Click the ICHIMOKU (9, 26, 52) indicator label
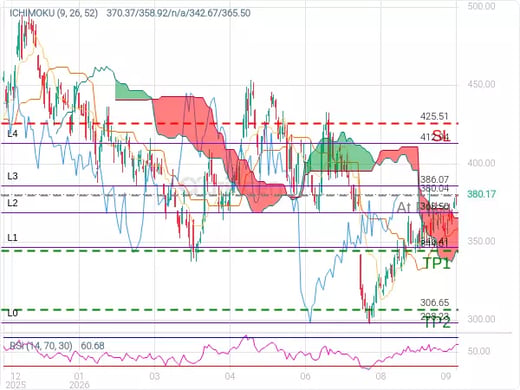This screenshot has height=390, width=520. tap(54, 13)
